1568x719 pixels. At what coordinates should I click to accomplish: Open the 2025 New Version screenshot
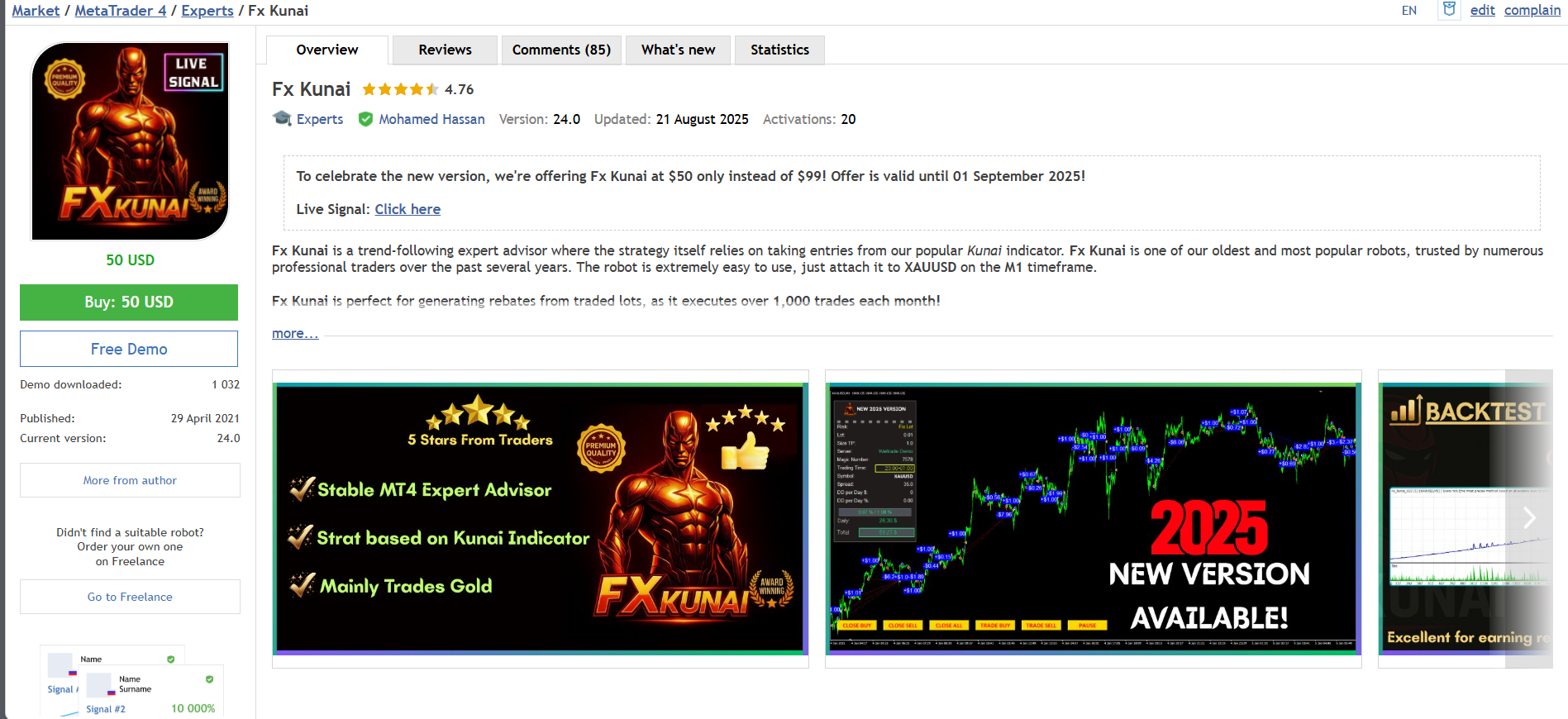click(1093, 519)
